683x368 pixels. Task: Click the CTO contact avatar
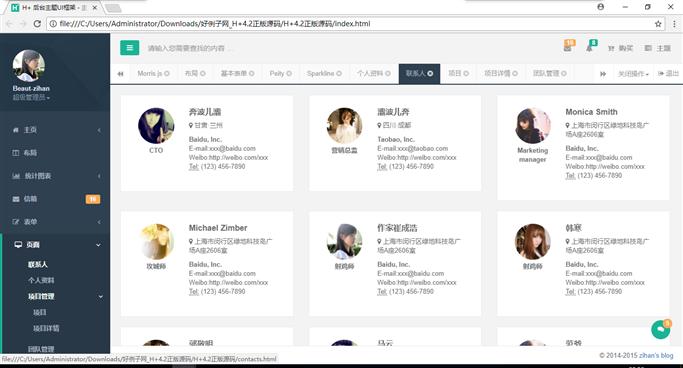(x=156, y=125)
